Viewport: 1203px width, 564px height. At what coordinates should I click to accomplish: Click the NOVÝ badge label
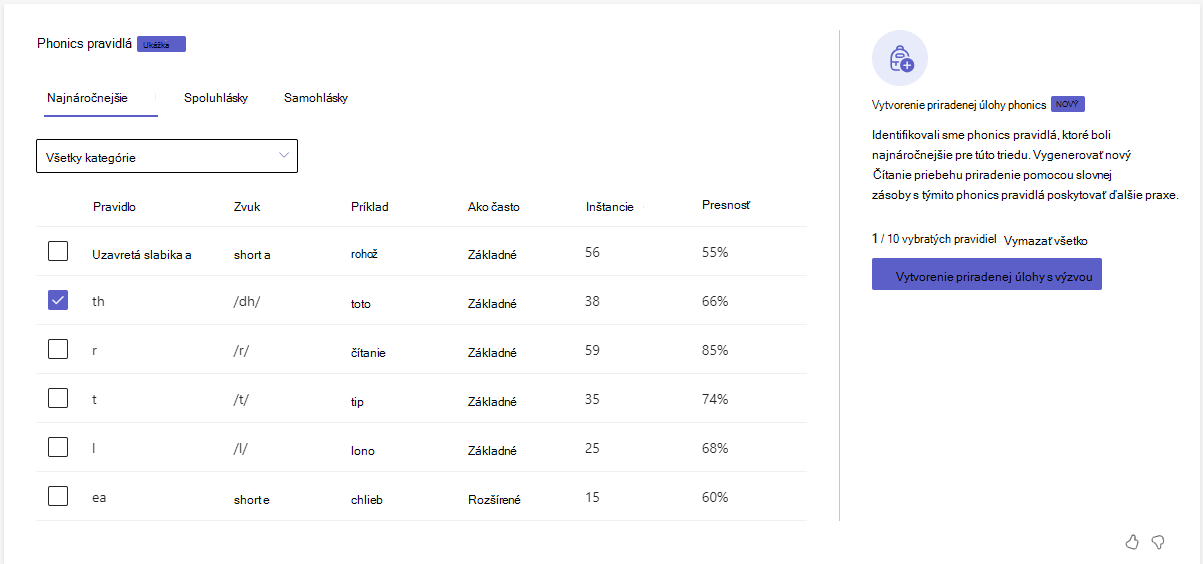1068,104
